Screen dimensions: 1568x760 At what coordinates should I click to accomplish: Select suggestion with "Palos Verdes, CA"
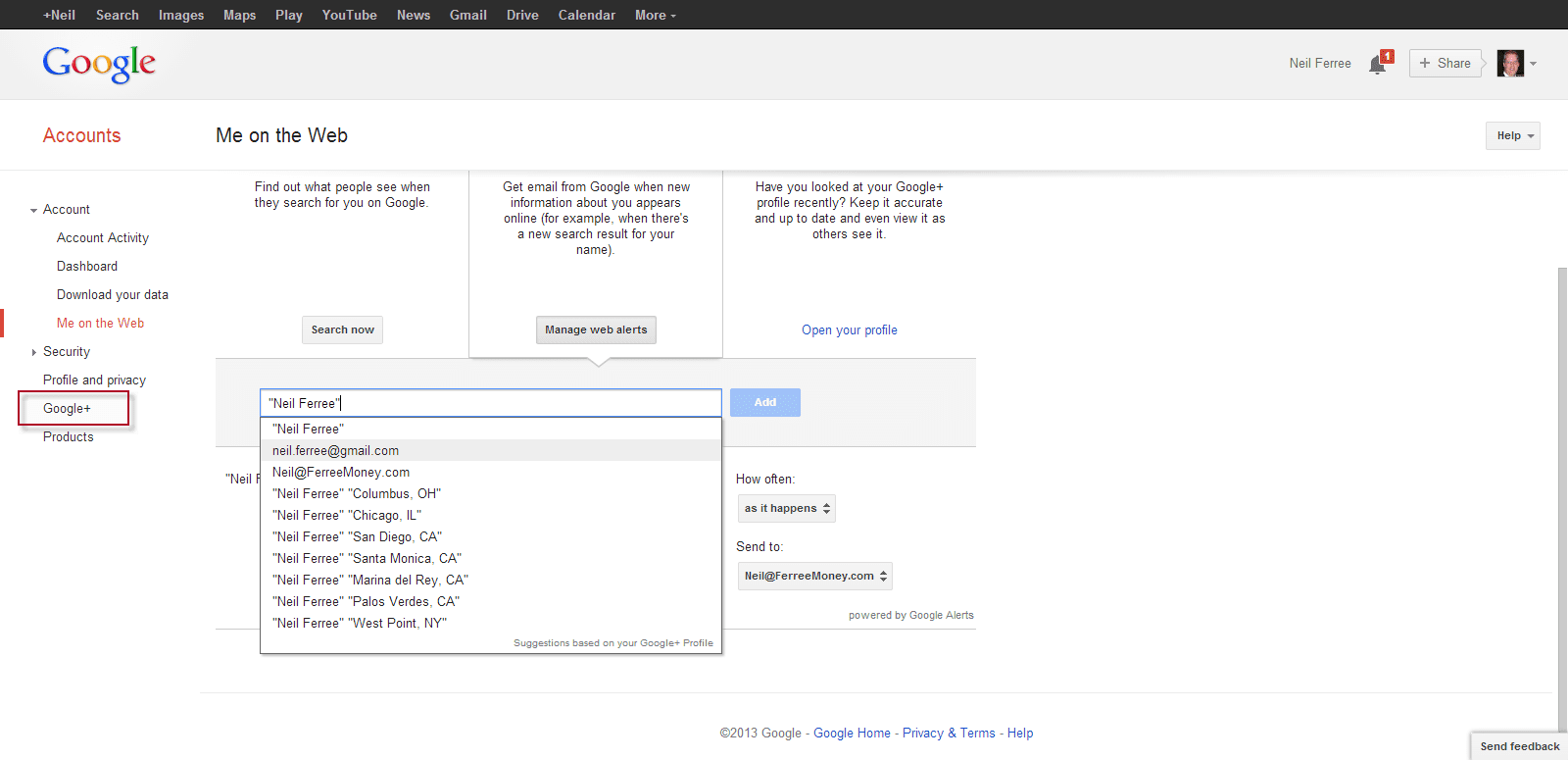click(491, 601)
